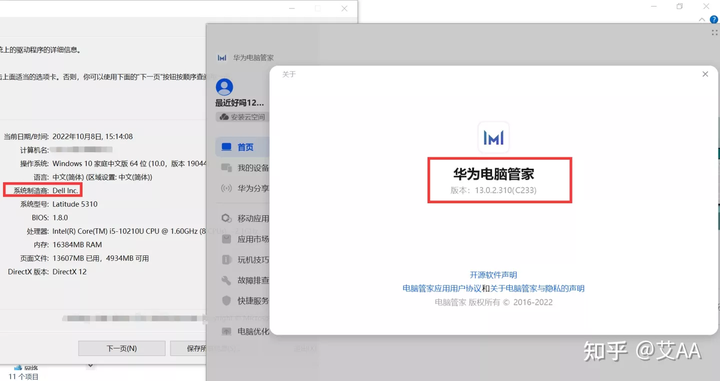Open 故障排查 wrench icon in sidebar
720x381 pixels.
pos(226,280)
